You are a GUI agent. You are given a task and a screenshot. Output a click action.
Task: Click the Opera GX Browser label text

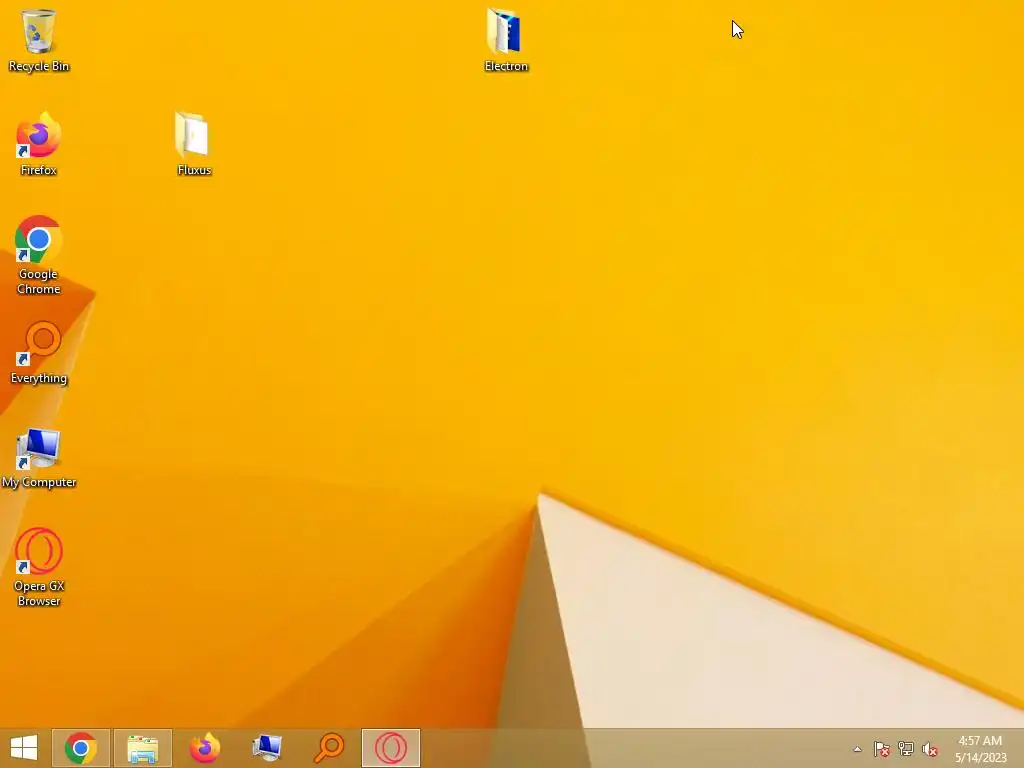click(39, 593)
